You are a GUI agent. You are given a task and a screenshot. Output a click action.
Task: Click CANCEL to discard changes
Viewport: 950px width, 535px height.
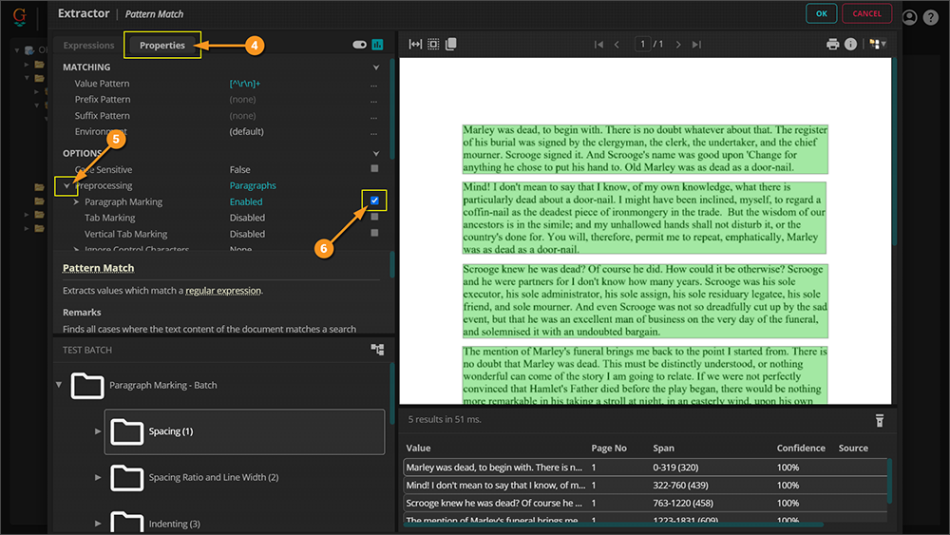[866, 13]
